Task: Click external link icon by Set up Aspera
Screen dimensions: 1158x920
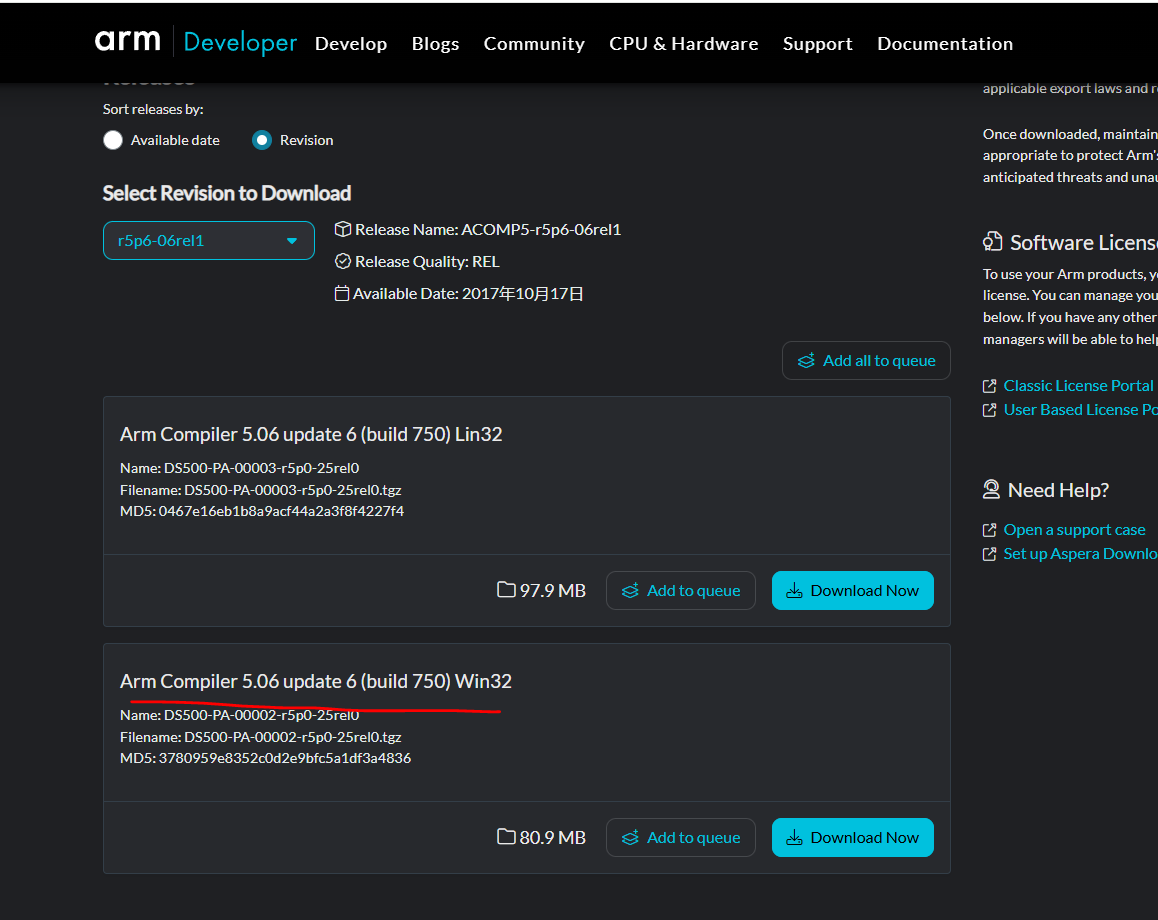Action: [990, 554]
